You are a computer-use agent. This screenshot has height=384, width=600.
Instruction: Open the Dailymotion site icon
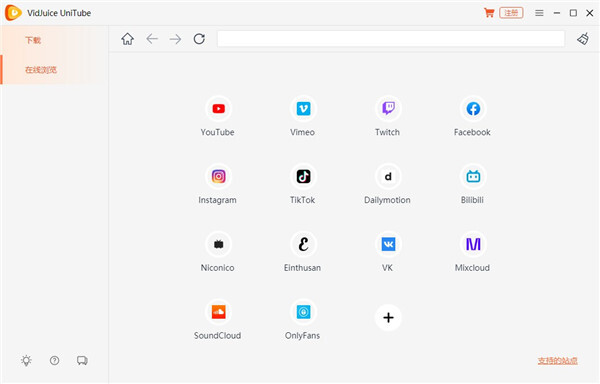[388, 177]
